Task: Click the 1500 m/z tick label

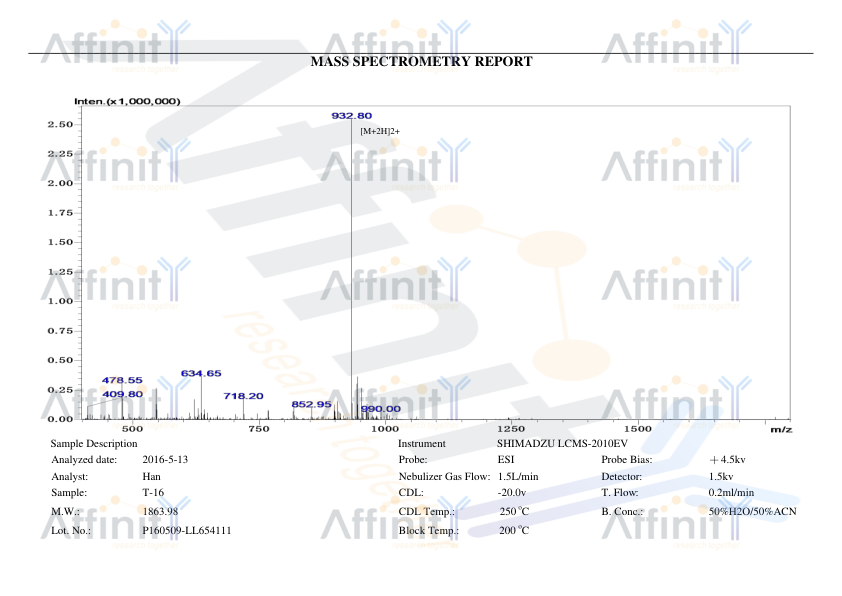Action: (638, 428)
